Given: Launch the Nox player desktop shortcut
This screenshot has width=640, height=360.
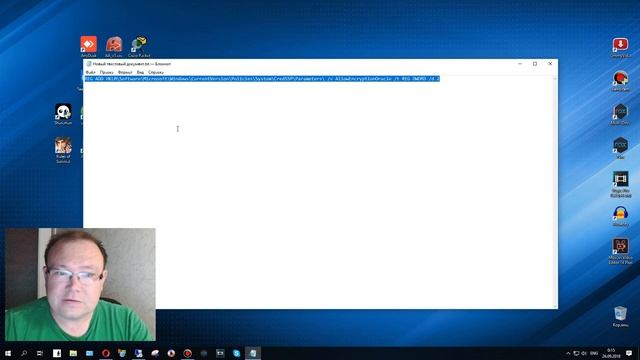Looking at the screenshot, I should (x=620, y=148).
